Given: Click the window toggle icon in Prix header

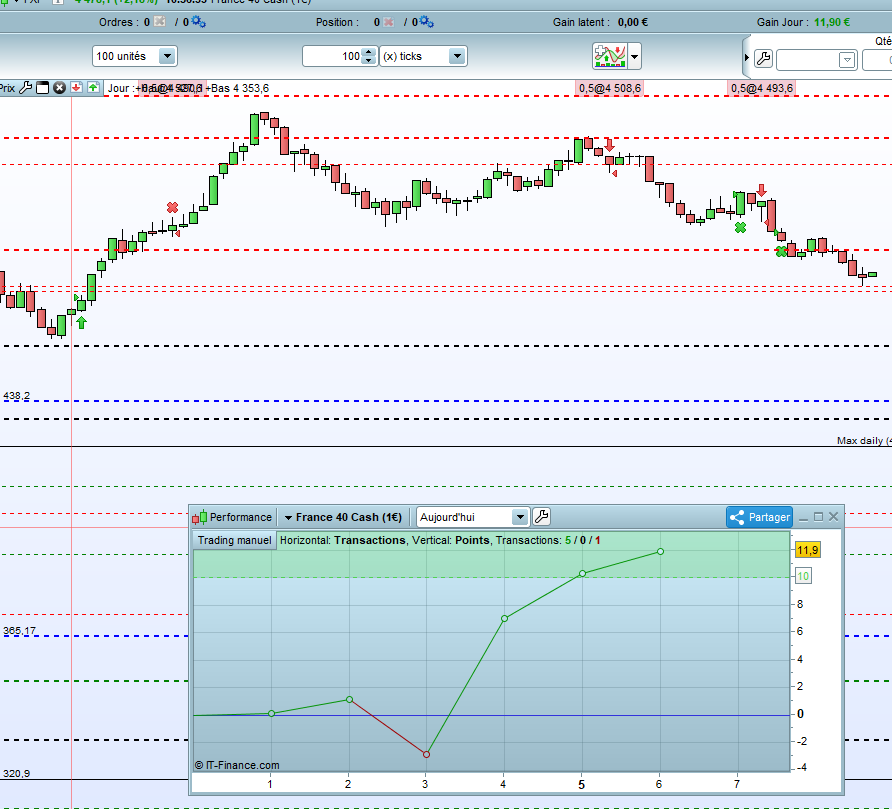Looking at the screenshot, I should tap(43, 88).
